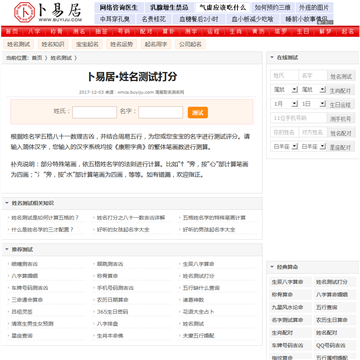The width and height of the screenshot is (360, 360).
Task: Click the 卜易居 site logo
Action: tap(47, 13)
